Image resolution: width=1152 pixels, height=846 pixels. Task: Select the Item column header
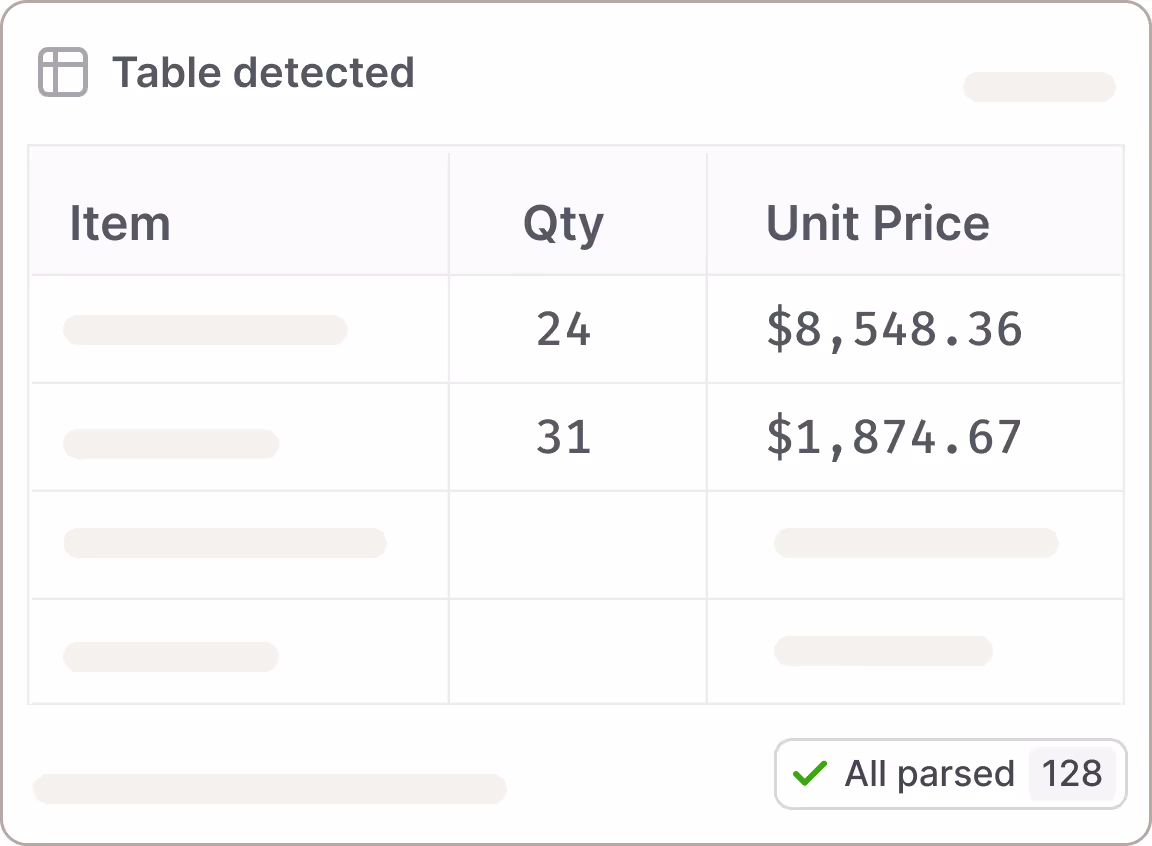[x=120, y=223]
